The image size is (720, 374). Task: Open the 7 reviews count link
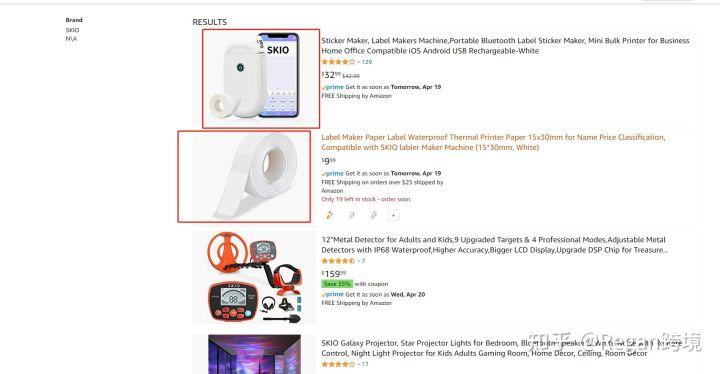click(x=363, y=261)
